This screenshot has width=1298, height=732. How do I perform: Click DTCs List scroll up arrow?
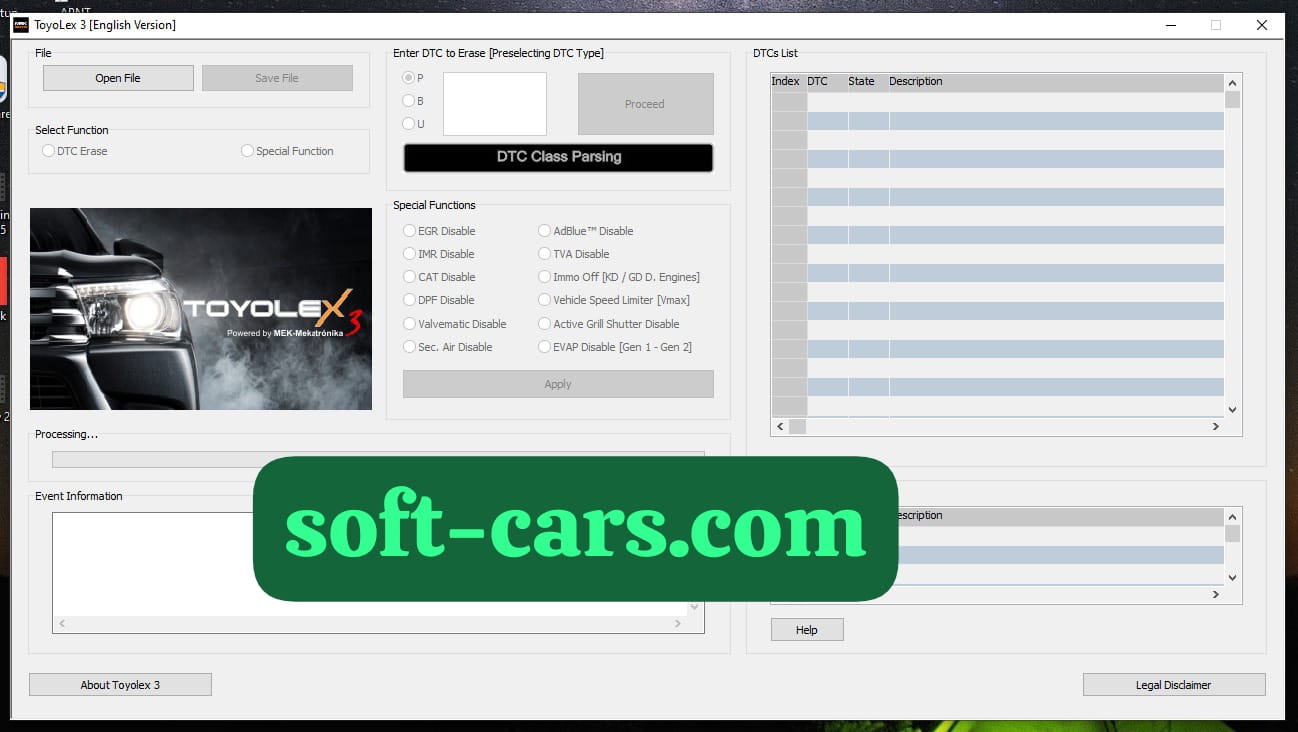pyautogui.click(x=1232, y=83)
